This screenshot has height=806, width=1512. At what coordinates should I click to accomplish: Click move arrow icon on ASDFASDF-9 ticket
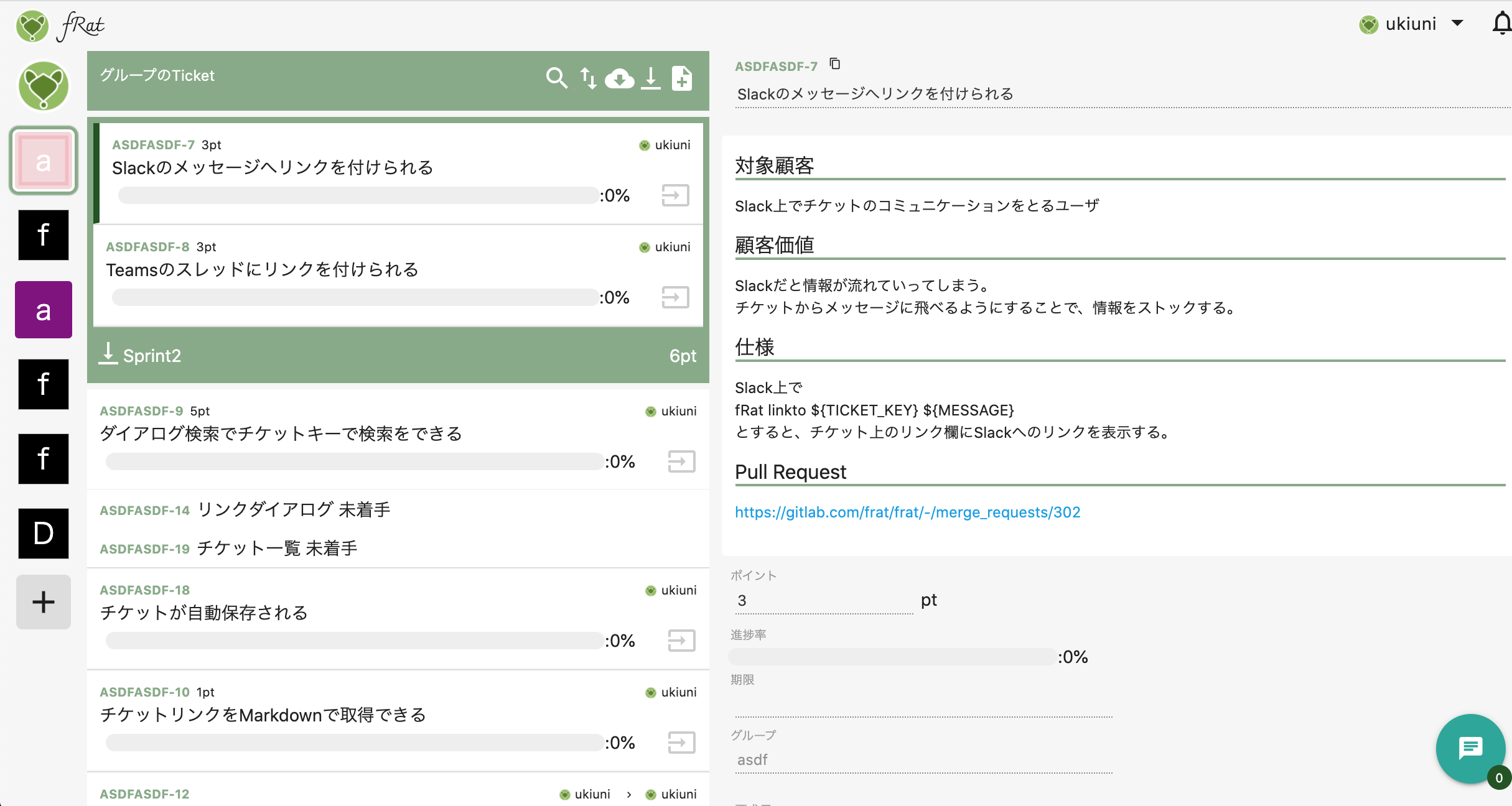coord(681,461)
